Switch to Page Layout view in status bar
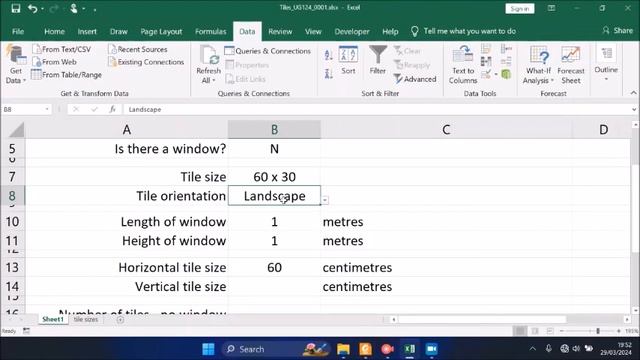 pyautogui.click(x=535, y=331)
